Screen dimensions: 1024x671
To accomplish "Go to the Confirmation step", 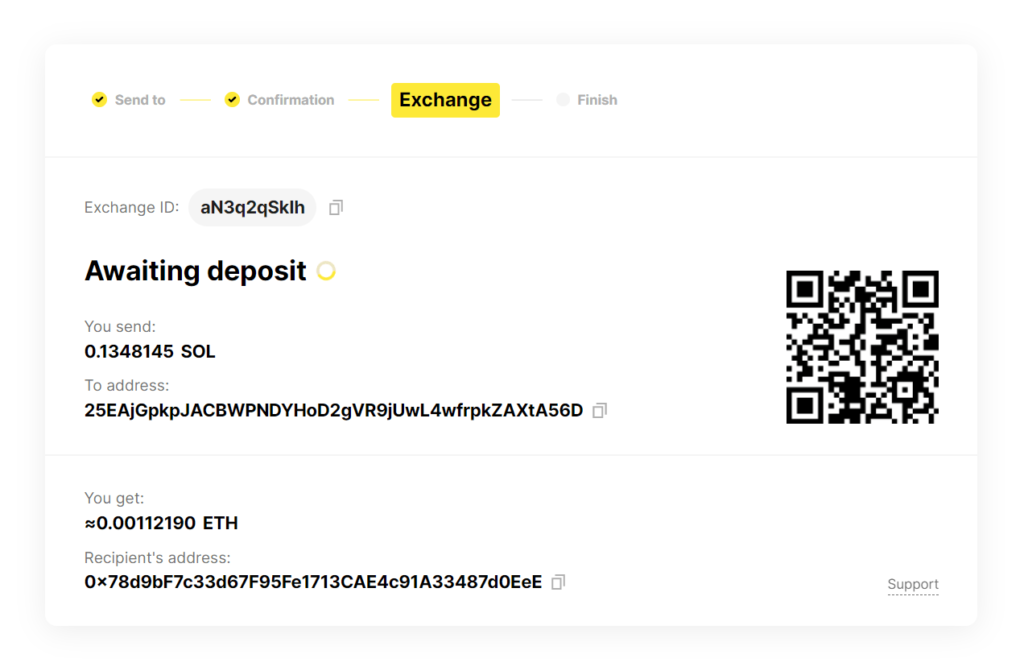I will point(291,100).
